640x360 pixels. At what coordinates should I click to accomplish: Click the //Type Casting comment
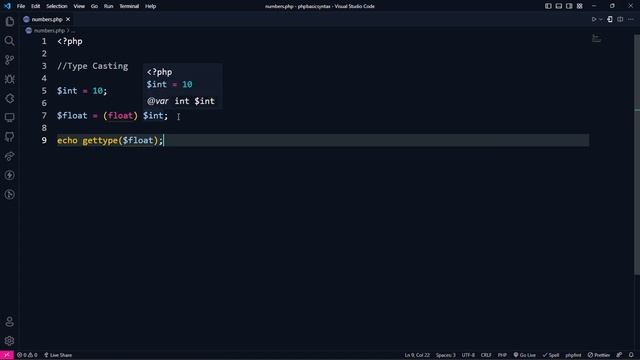(x=93, y=66)
